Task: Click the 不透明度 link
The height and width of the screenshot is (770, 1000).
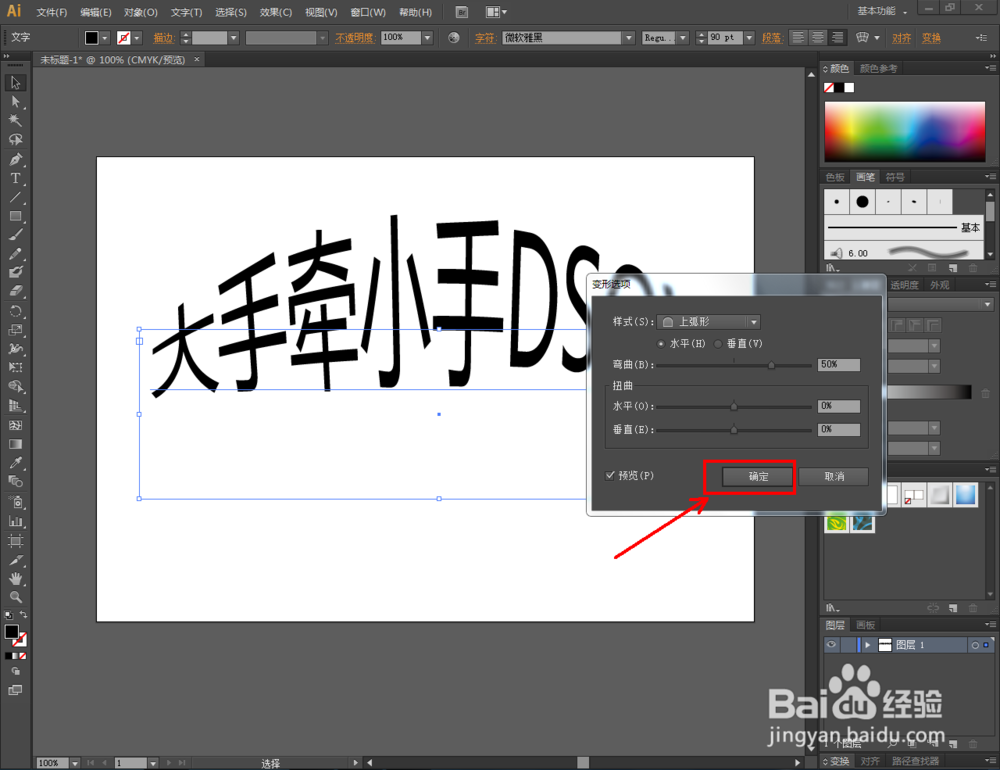Action: coord(355,38)
